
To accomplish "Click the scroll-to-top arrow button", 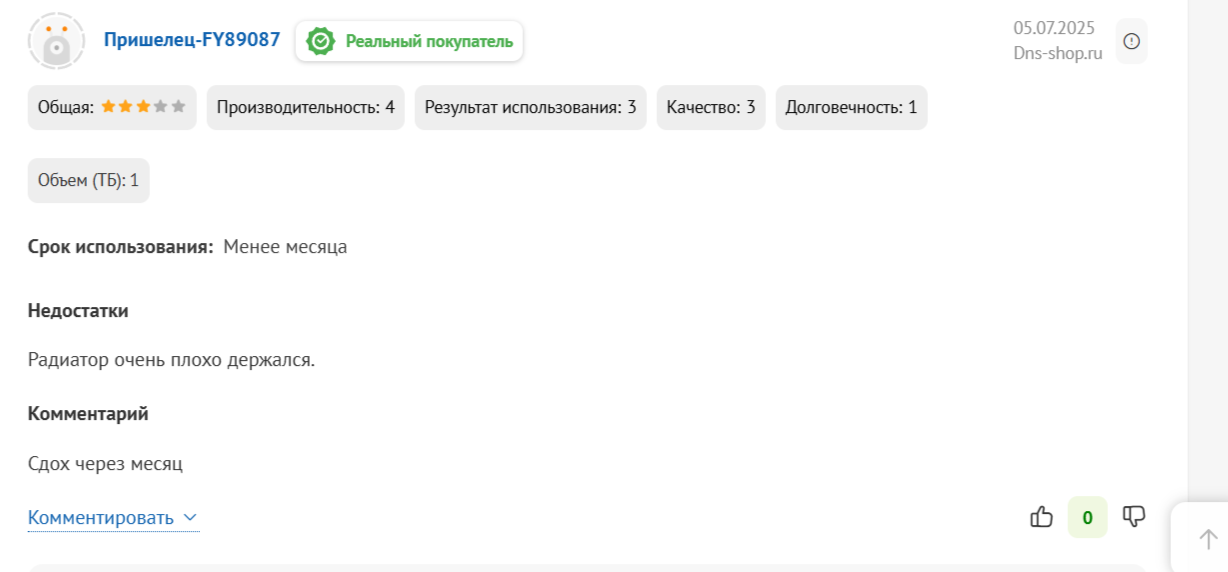I will (1208, 539).
